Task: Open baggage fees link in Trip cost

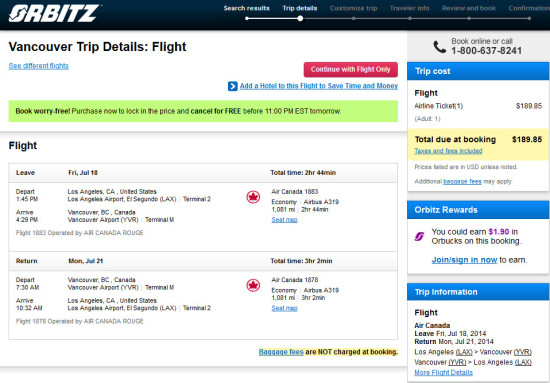Action: click(462, 182)
